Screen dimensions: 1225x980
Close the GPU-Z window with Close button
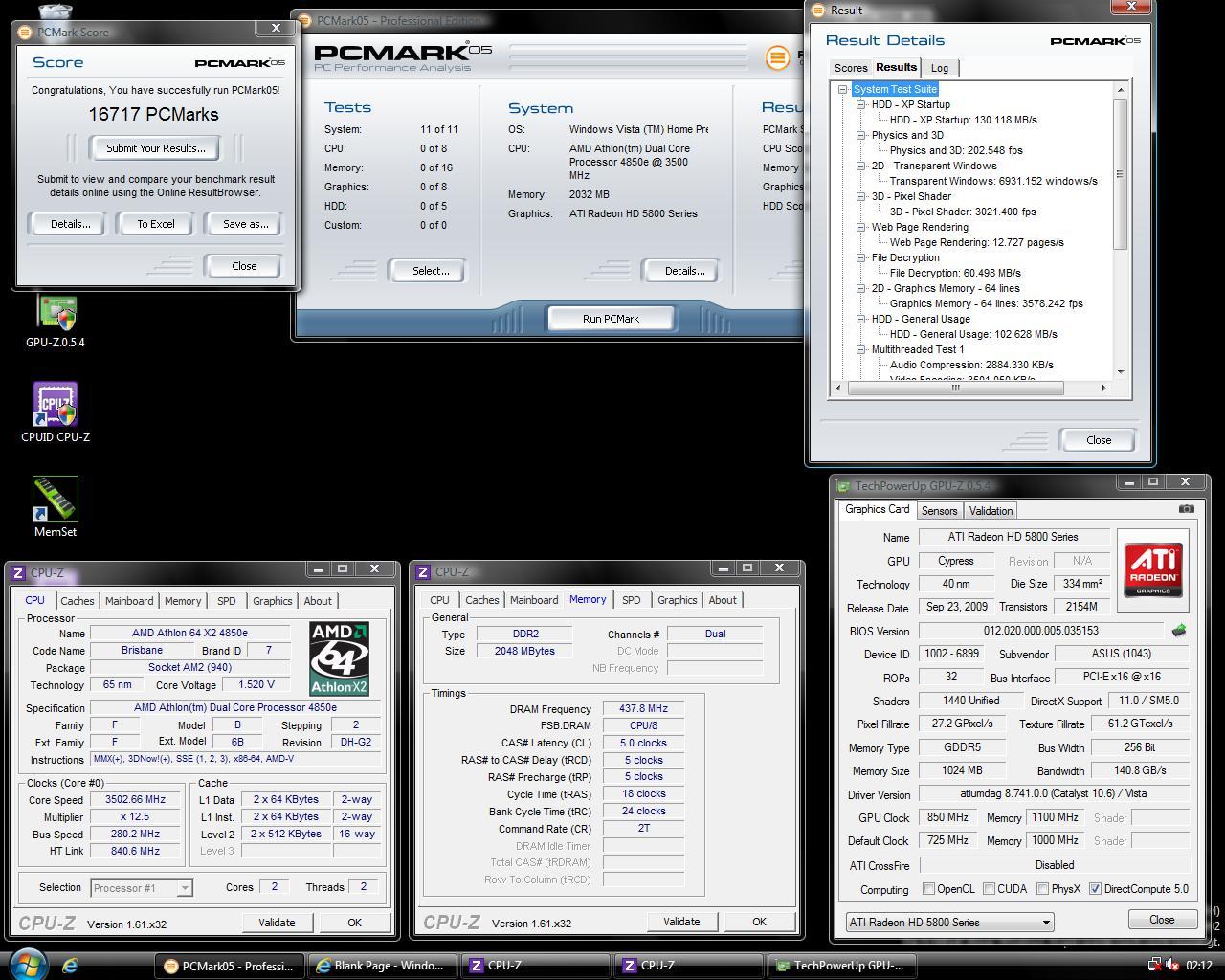[x=1162, y=920]
